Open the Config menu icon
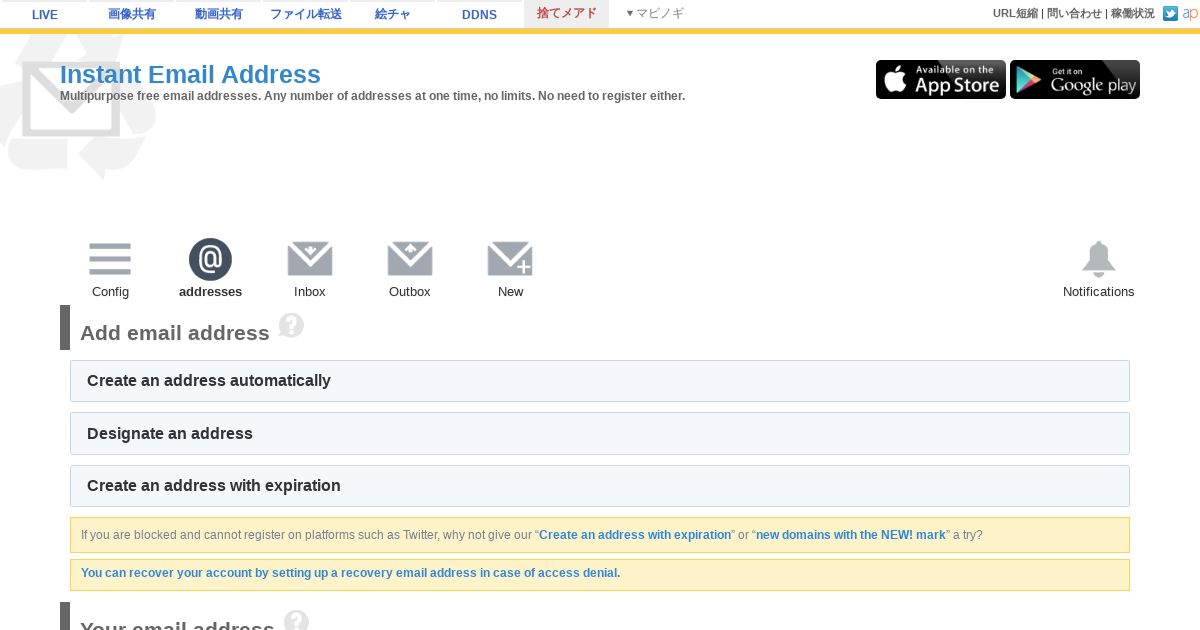 point(110,259)
